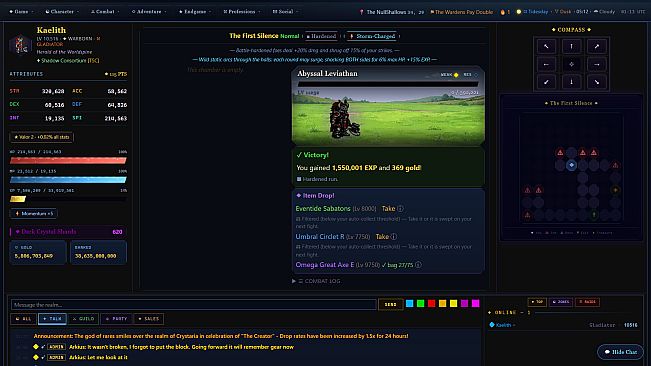Screen dimensions: 651x366
Task: Click The Wardens Pay Double event banner
Action: 461,12
